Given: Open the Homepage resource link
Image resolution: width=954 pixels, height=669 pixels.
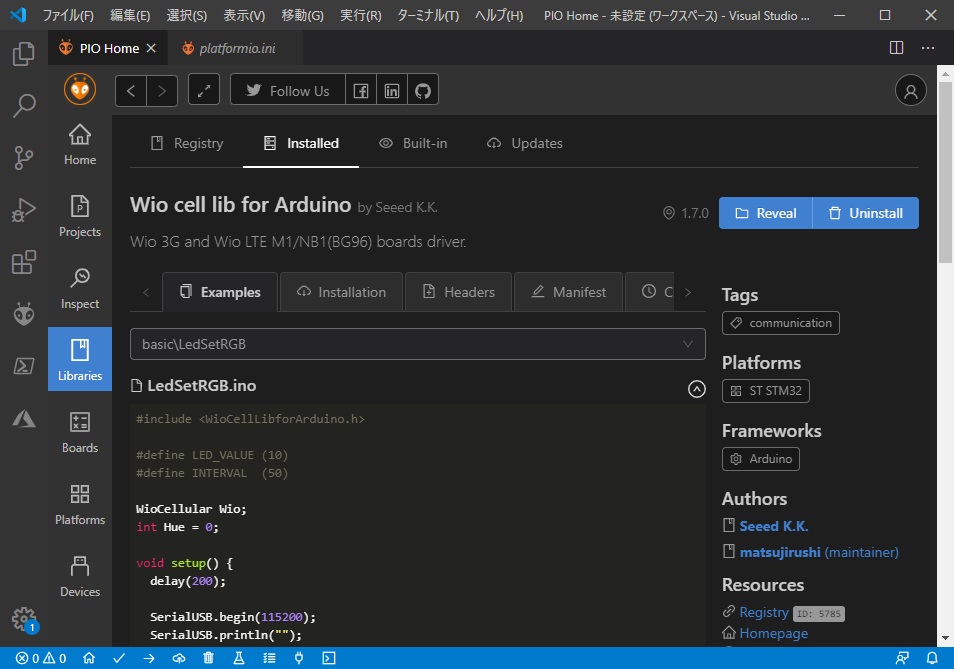Looking at the screenshot, I should point(773,633).
